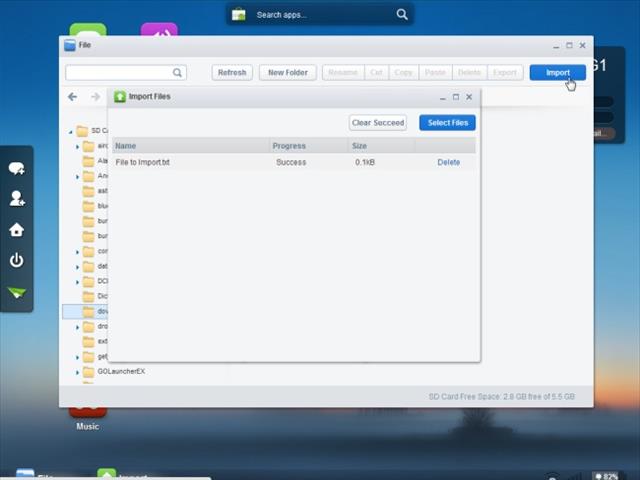640x480 pixels.
Task: Click Select Files in Import Files dialog
Action: pos(447,123)
